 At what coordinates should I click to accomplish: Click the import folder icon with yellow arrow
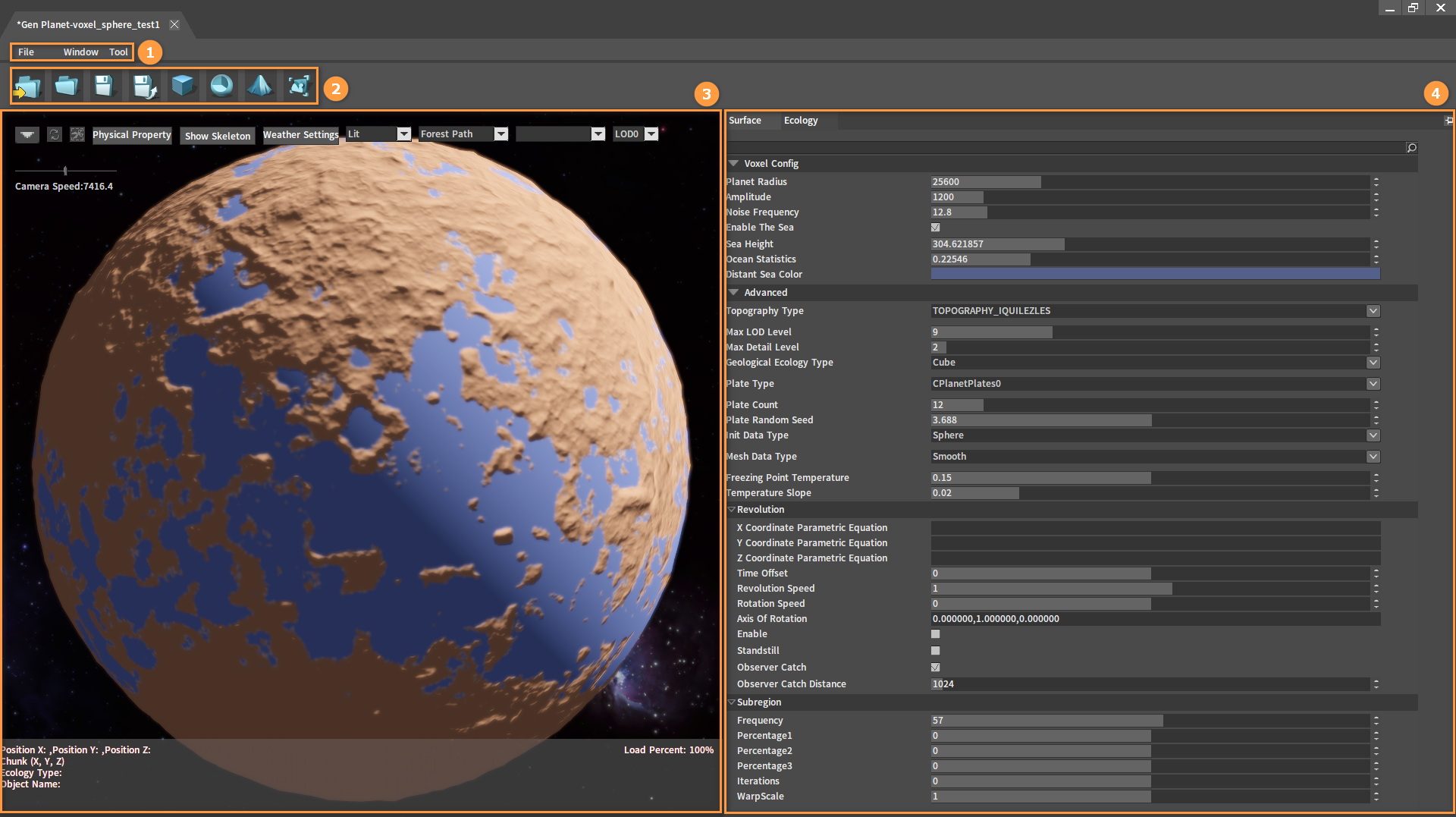28,86
